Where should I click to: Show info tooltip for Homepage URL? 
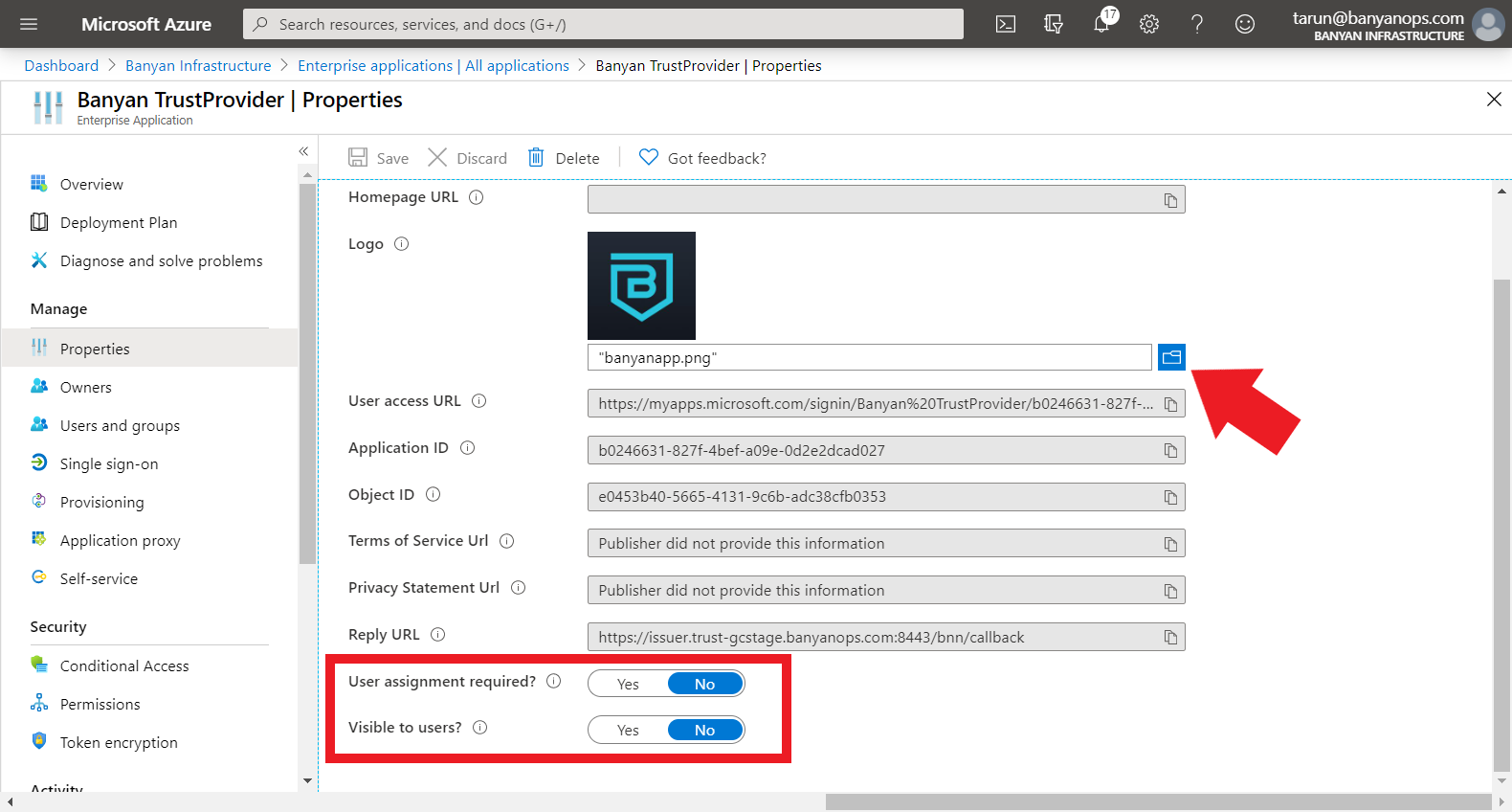coord(476,197)
